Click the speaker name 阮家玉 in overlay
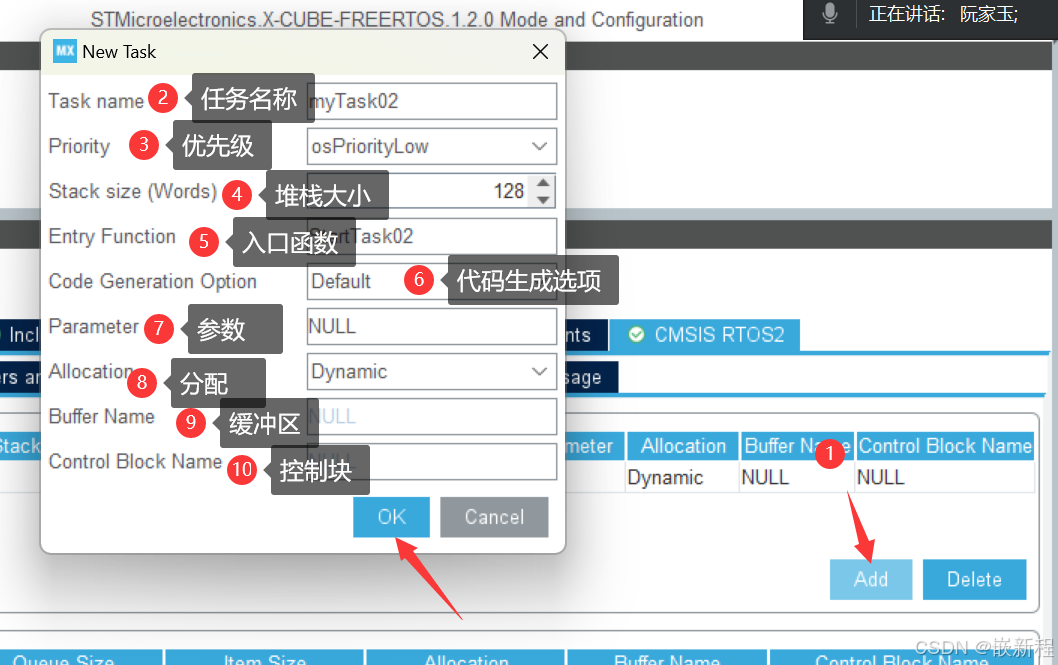 tap(989, 14)
